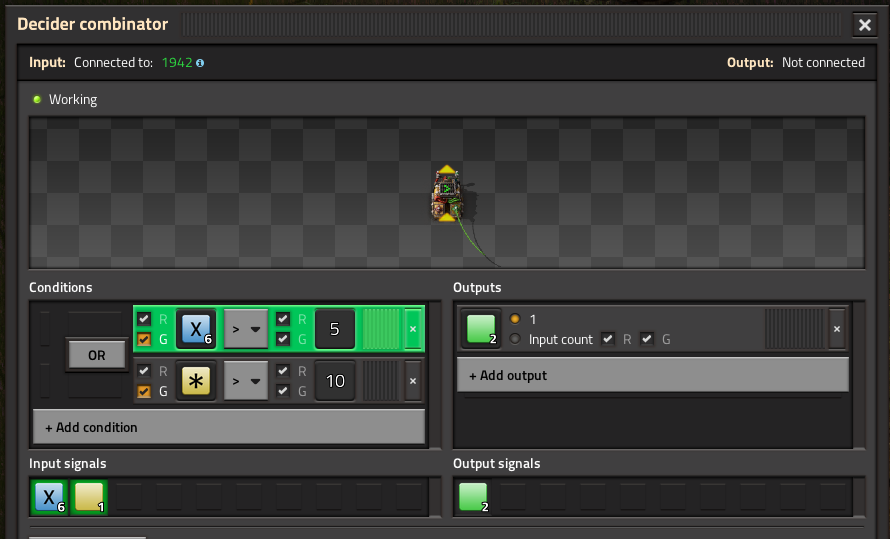Delete the output row using its x icon
Viewport: 890px width, 539px height.
pos(837,329)
